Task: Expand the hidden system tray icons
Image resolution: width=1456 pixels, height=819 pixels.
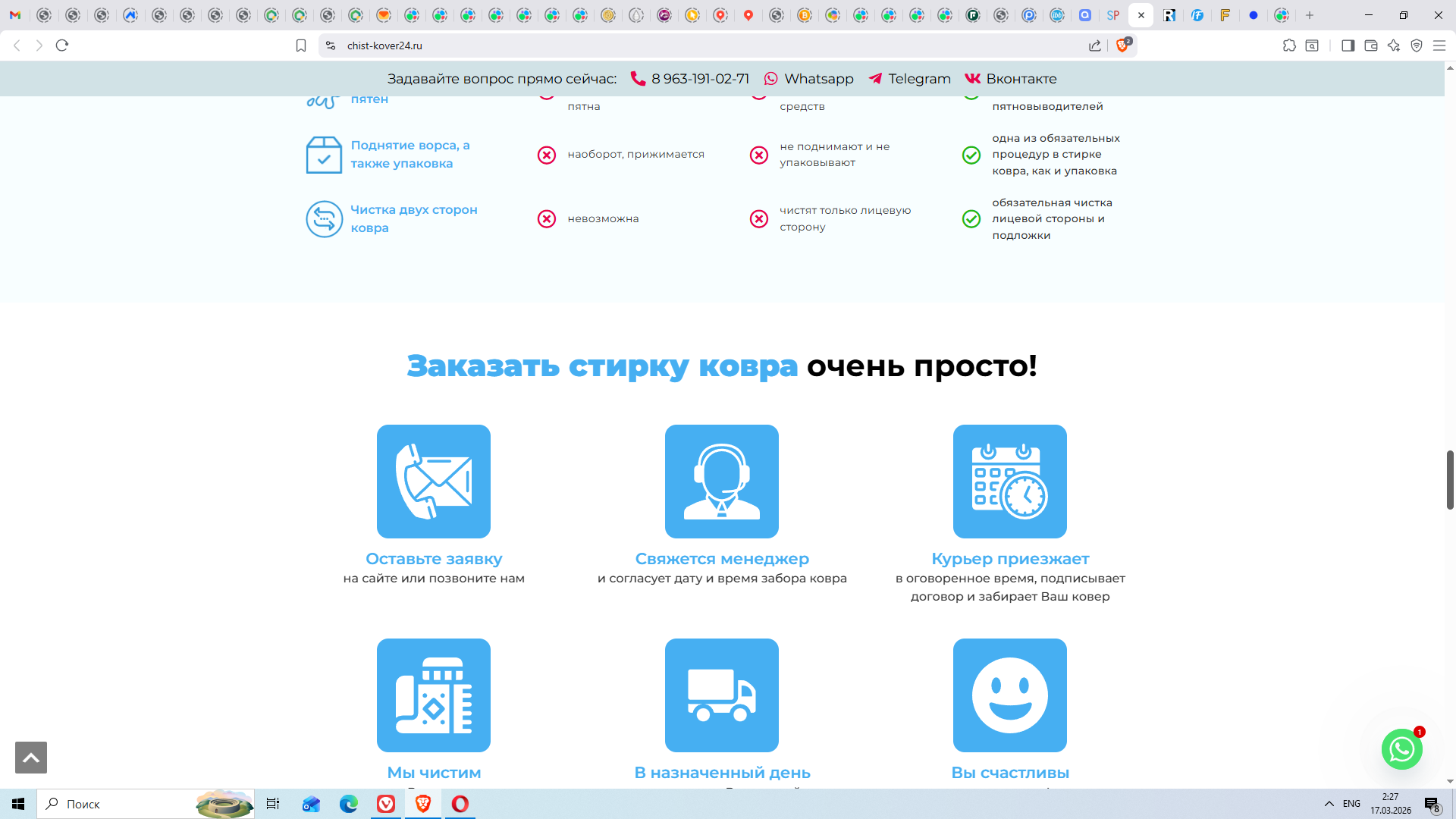Action: coord(1329,804)
